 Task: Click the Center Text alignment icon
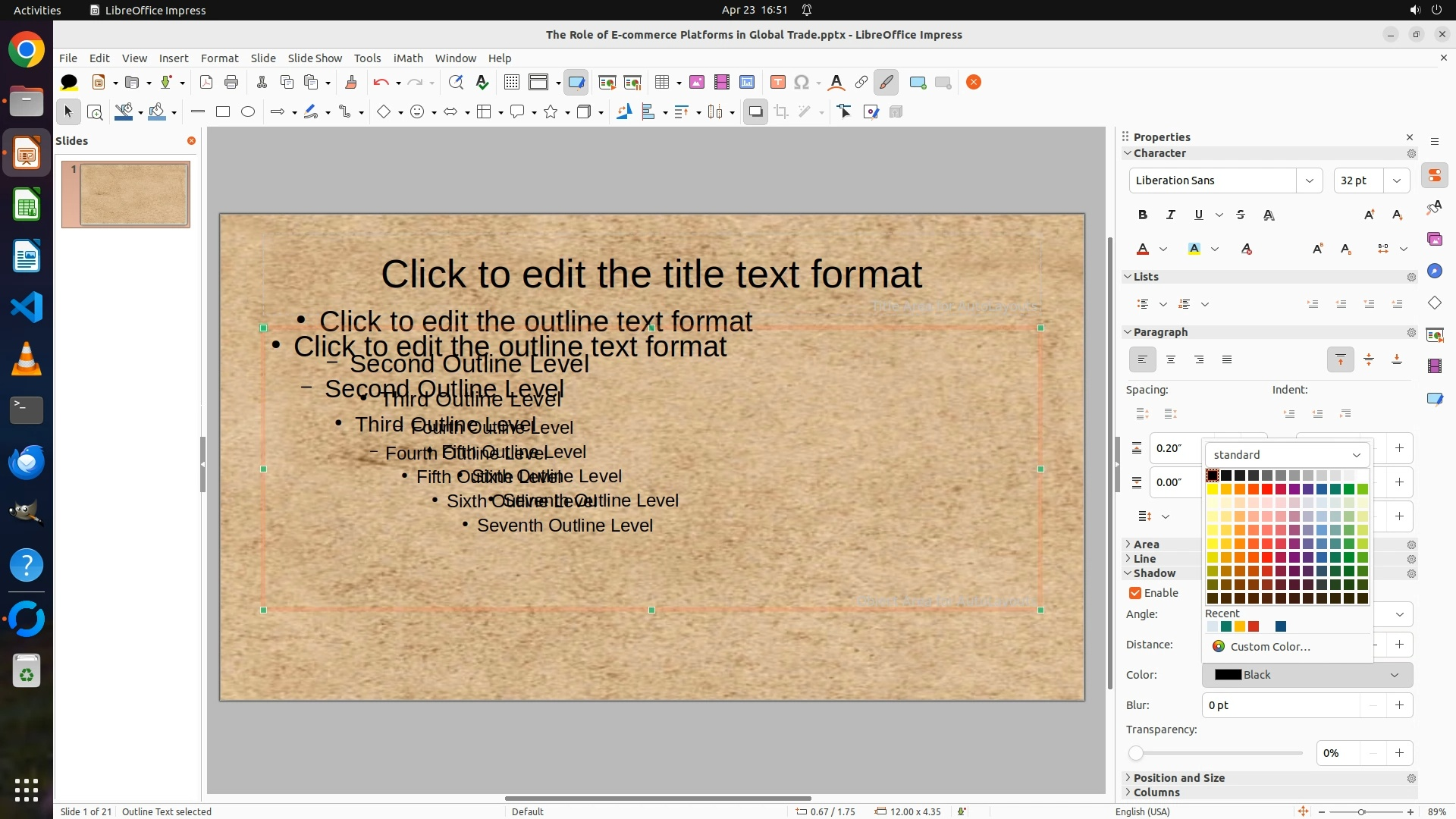[x=1171, y=359]
